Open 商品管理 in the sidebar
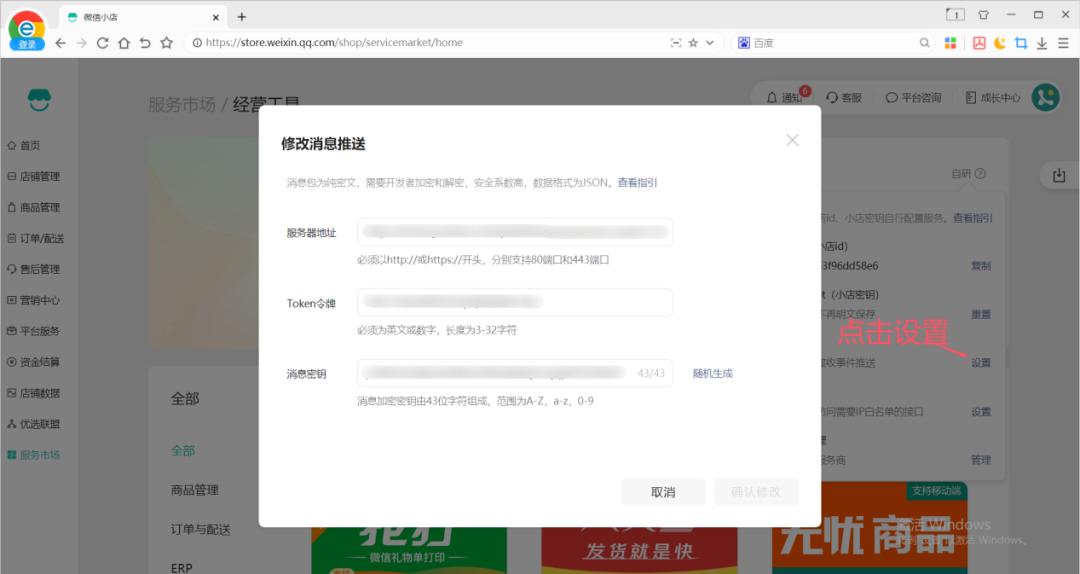 pyautogui.click(x=34, y=207)
